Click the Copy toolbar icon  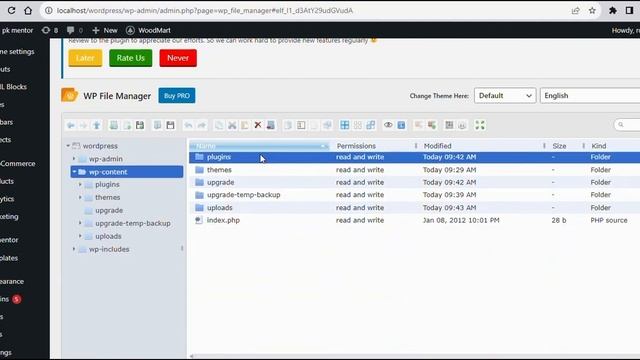pos(219,125)
